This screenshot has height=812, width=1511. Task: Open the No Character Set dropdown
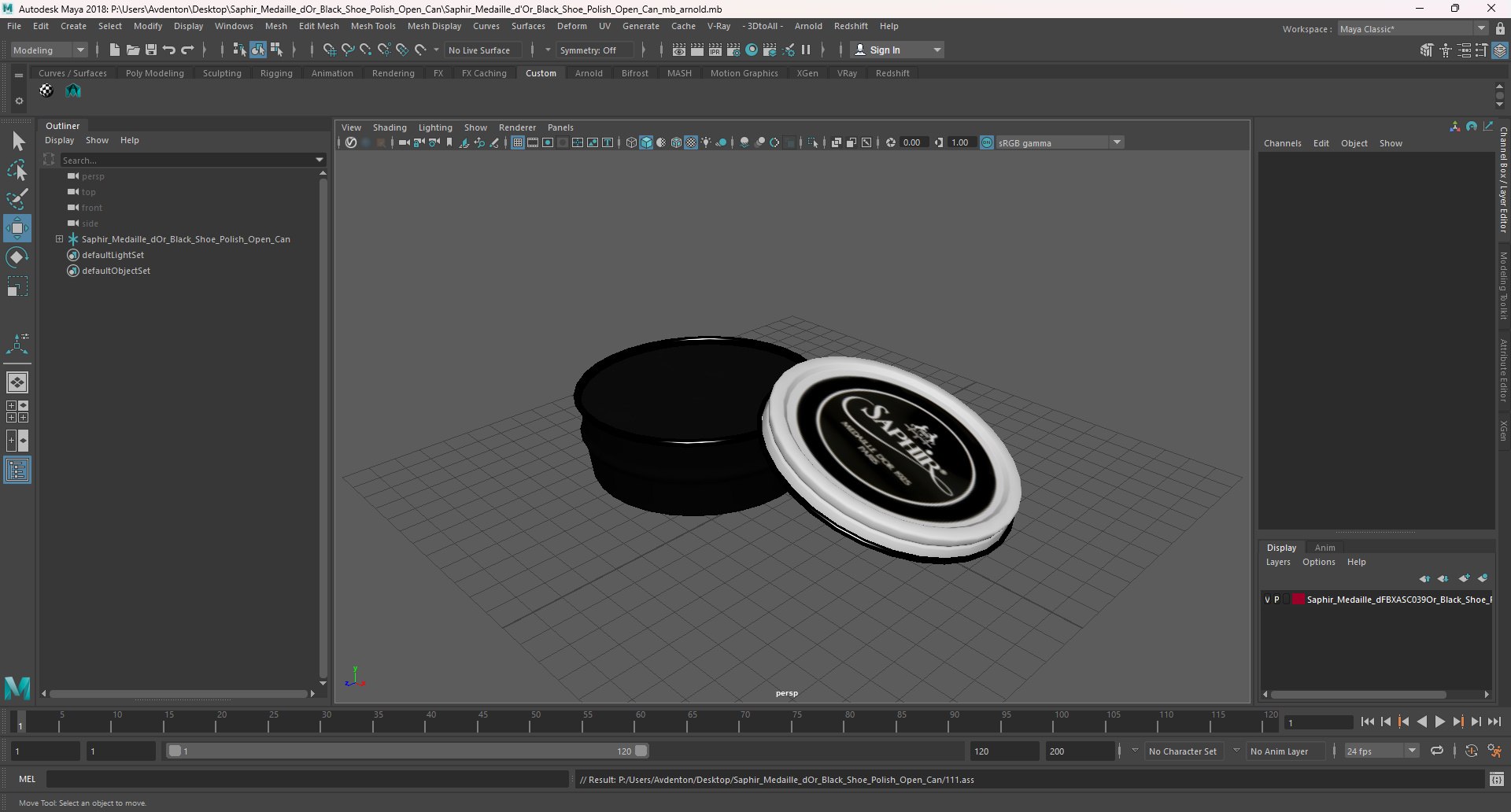click(x=1135, y=751)
